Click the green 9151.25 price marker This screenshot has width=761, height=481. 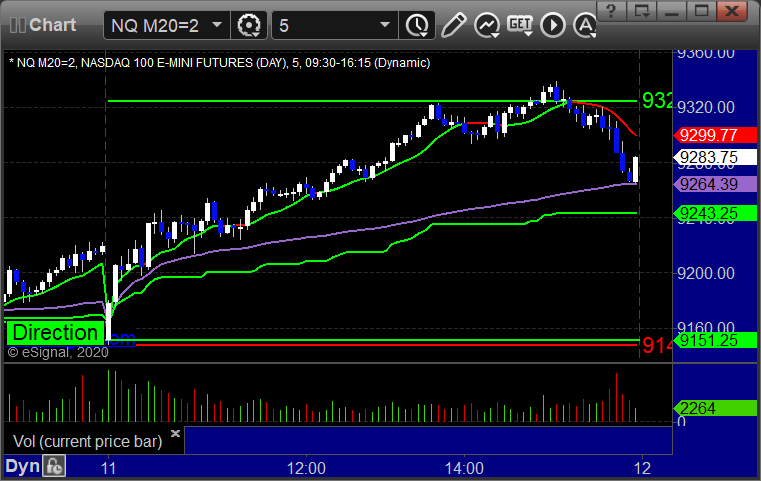coord(715,340)
